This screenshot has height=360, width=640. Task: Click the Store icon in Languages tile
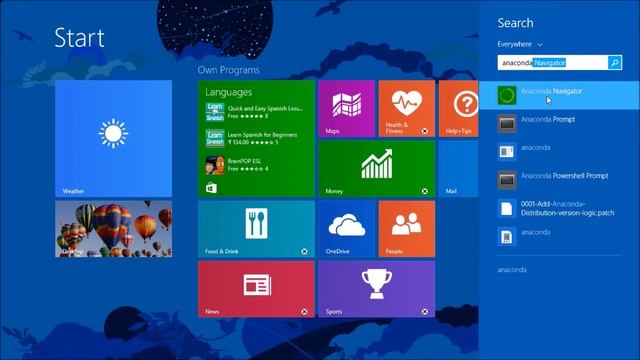point(211,188)
